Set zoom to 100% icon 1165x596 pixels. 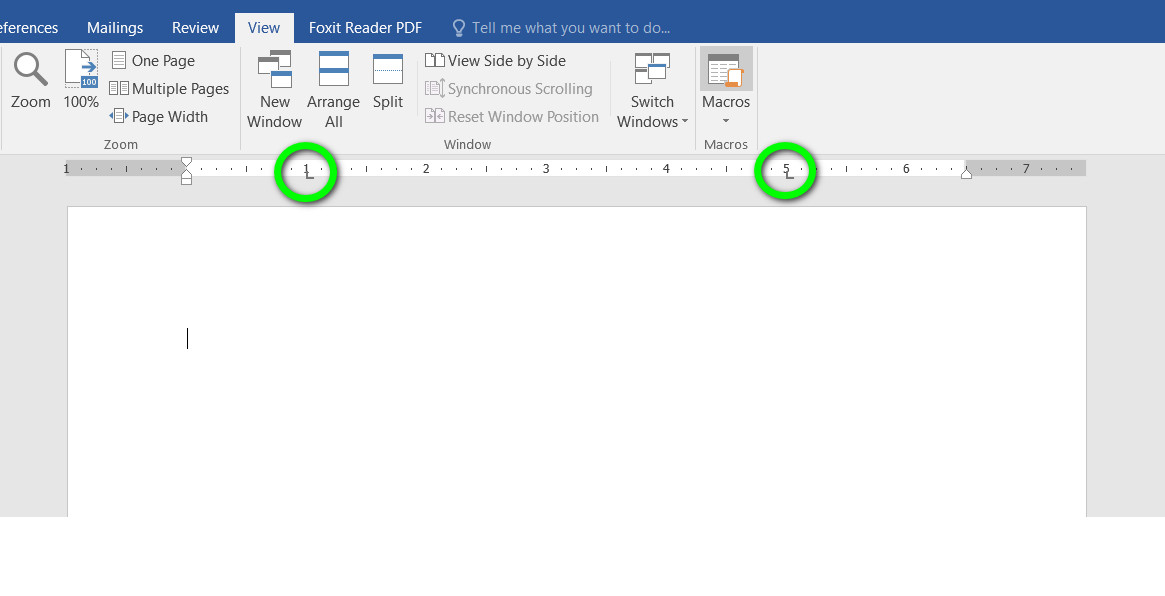tap(81, 68)
